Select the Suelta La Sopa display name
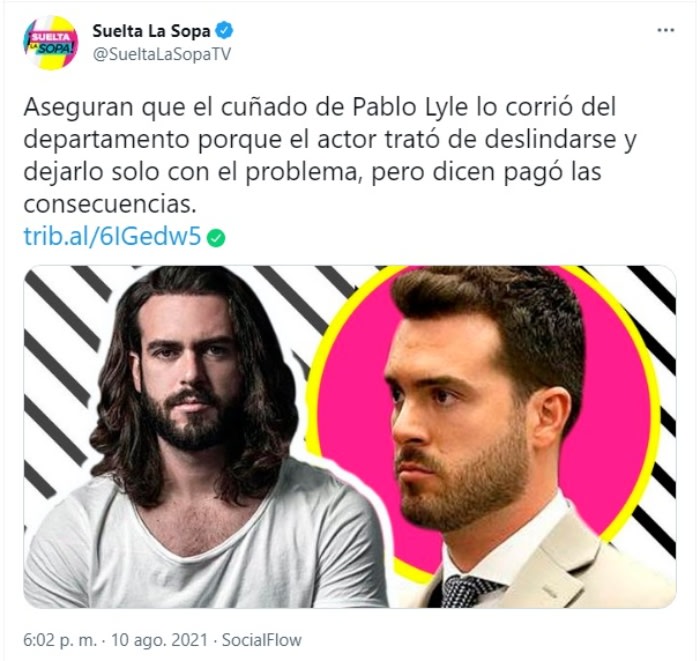The width and height of the screenshot is (700, 661). (151, 31)
